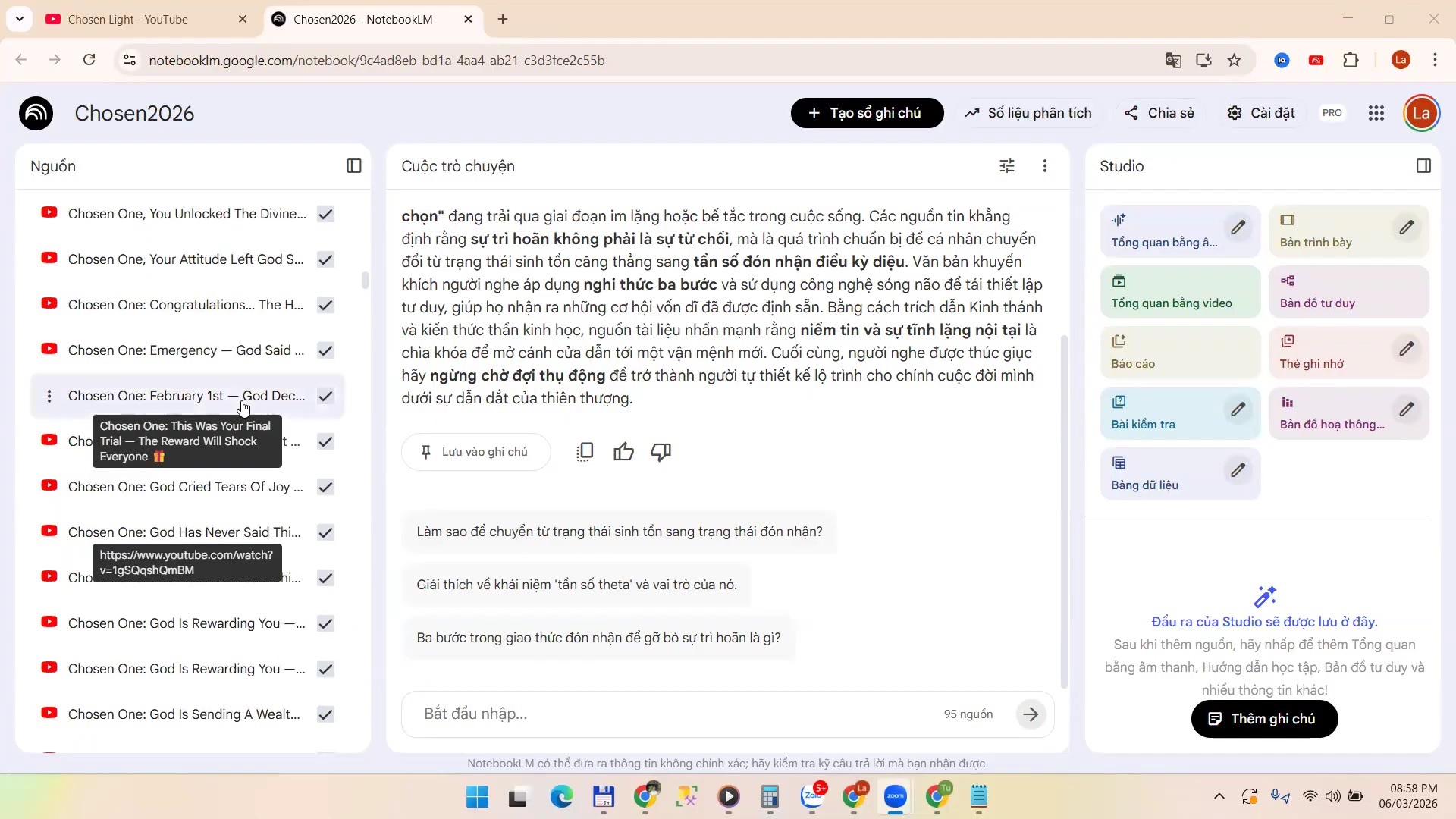Open Windows Start menu
Viewport: 1456px width, 819px height.
click(x=477, y=797)
